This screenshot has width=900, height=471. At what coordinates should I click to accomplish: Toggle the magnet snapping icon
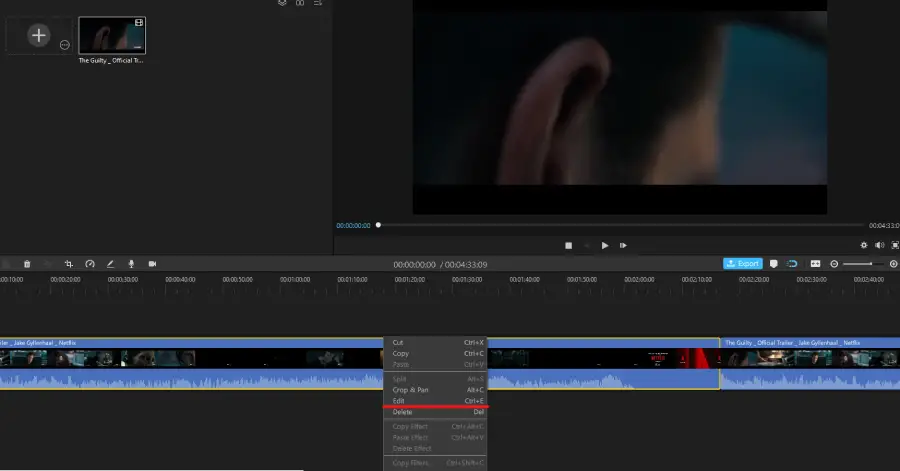(793, 264)
